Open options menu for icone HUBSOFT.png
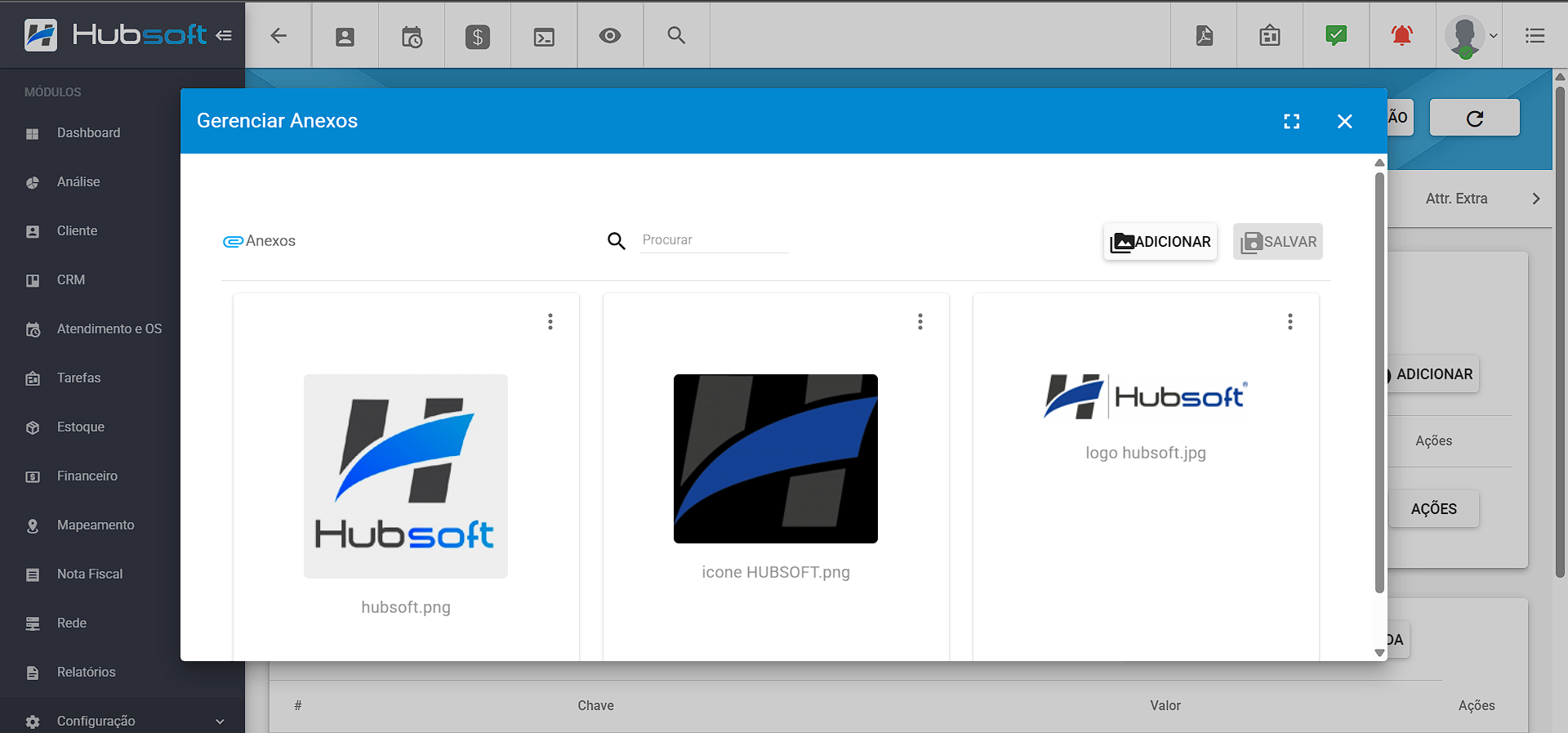This screenshot has height=733, width=1568. pos(920,322)
